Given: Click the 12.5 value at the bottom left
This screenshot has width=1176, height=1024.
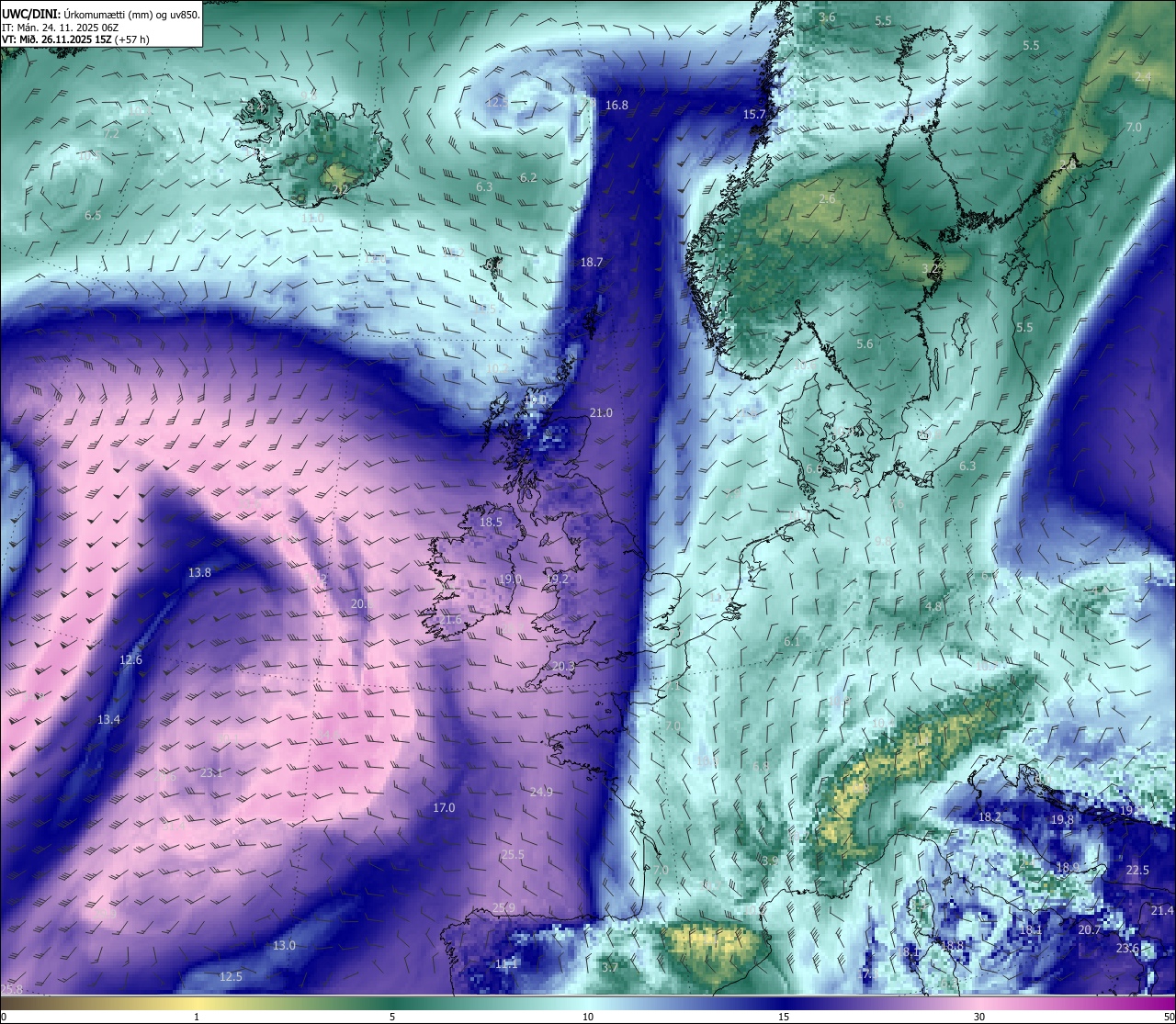Looking at the screenshot, I should 231,977.
